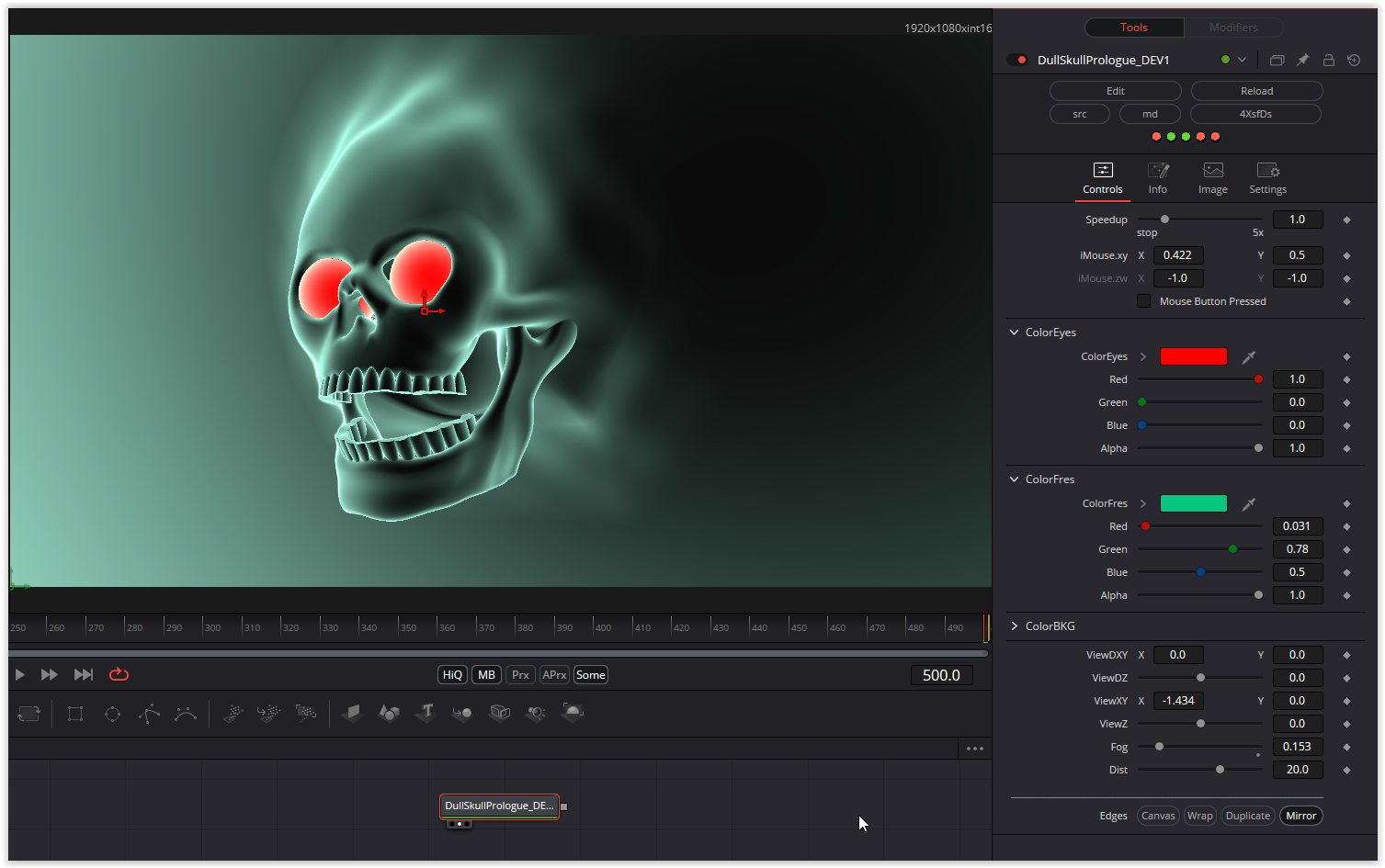Enable Prx proxy mode

point(520,675)
